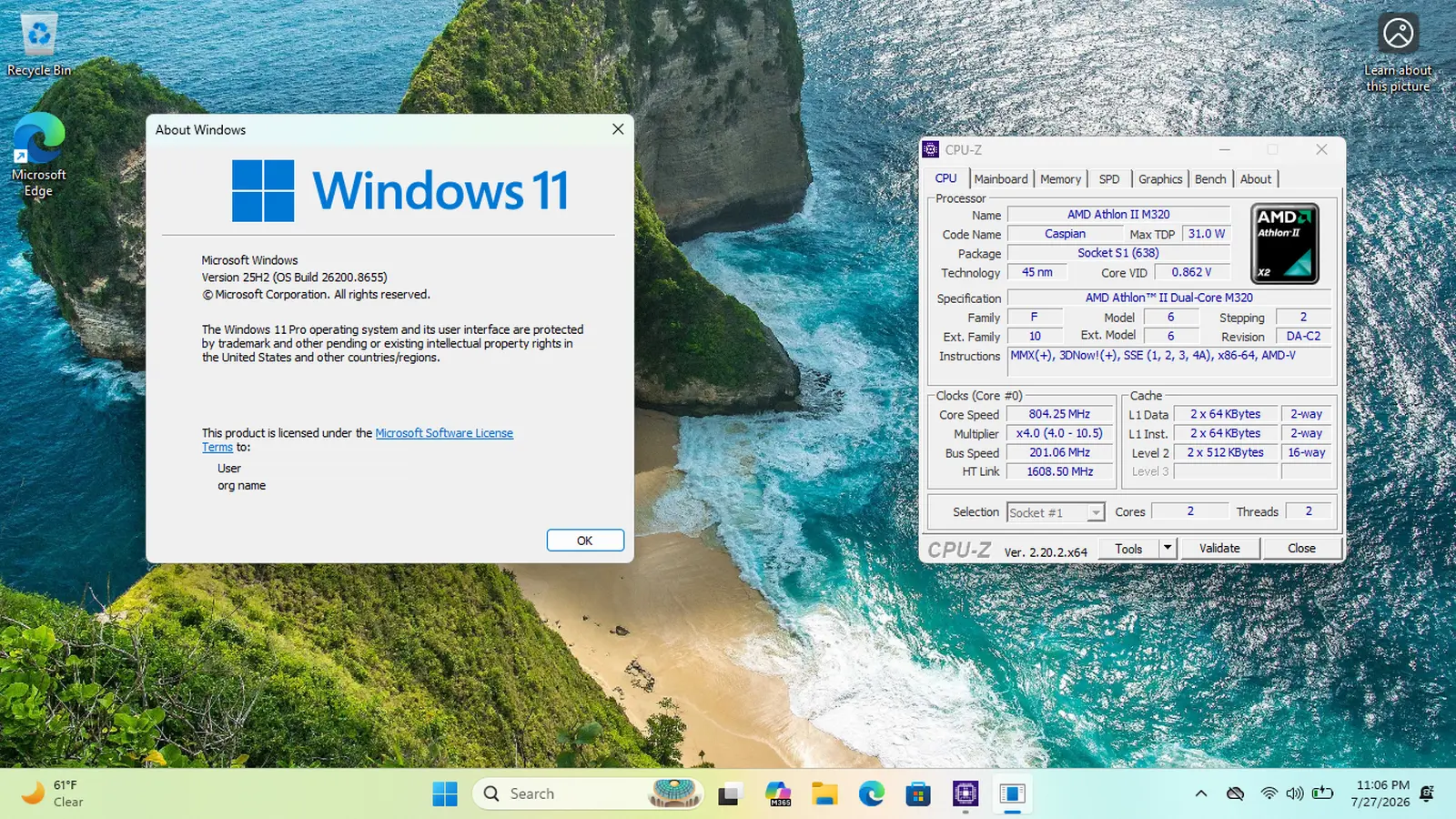This screenshot has height=819, width=1456.
Task: Switch to the Bench tab
Action: [1210, 179]
